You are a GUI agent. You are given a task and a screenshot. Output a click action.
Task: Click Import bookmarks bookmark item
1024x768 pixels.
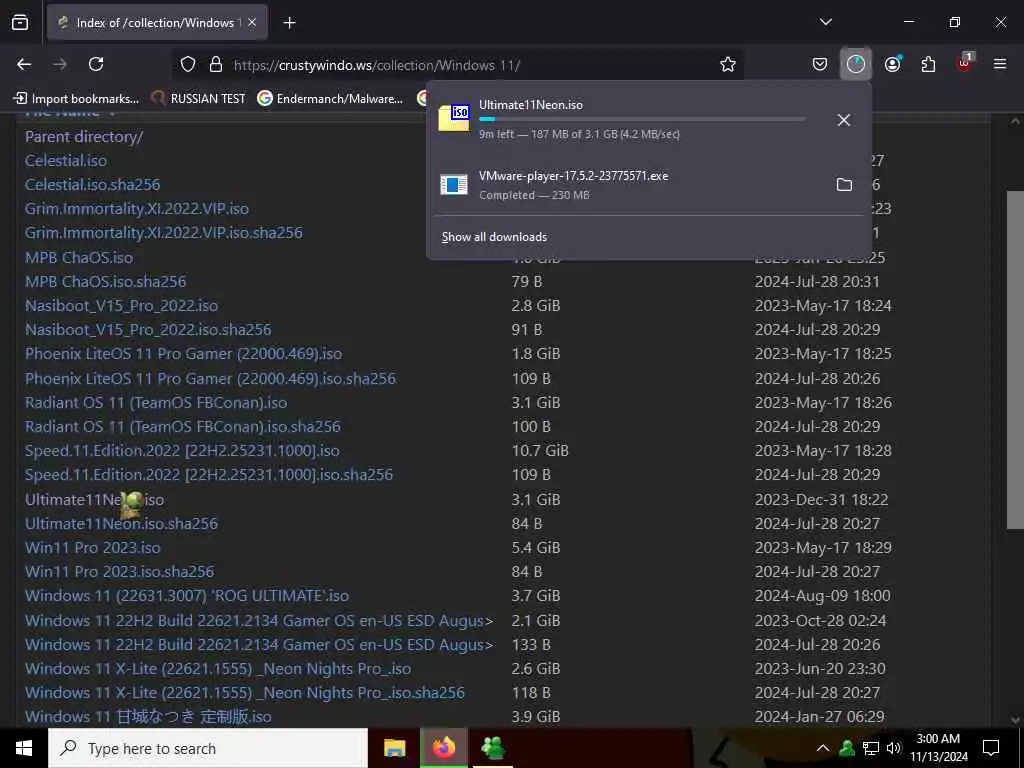click(x=76, y=99)
